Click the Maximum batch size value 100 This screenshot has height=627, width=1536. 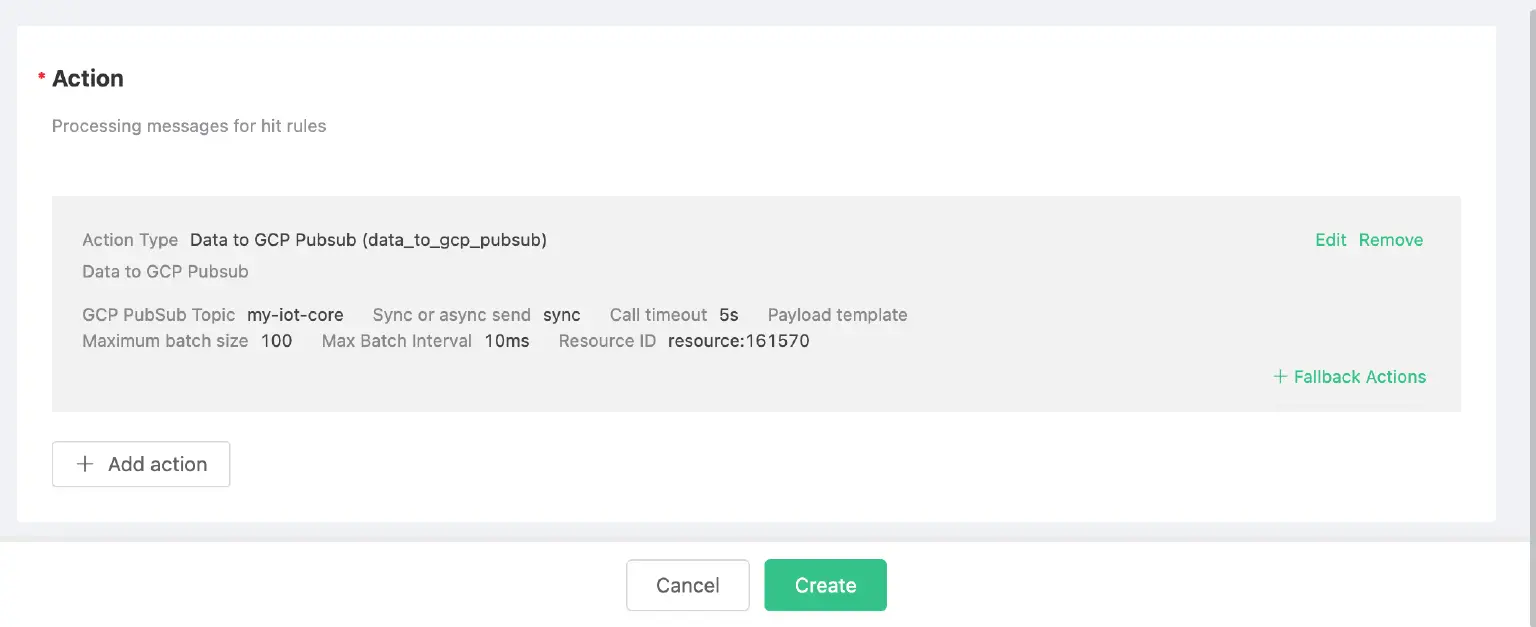click(276, 341)
